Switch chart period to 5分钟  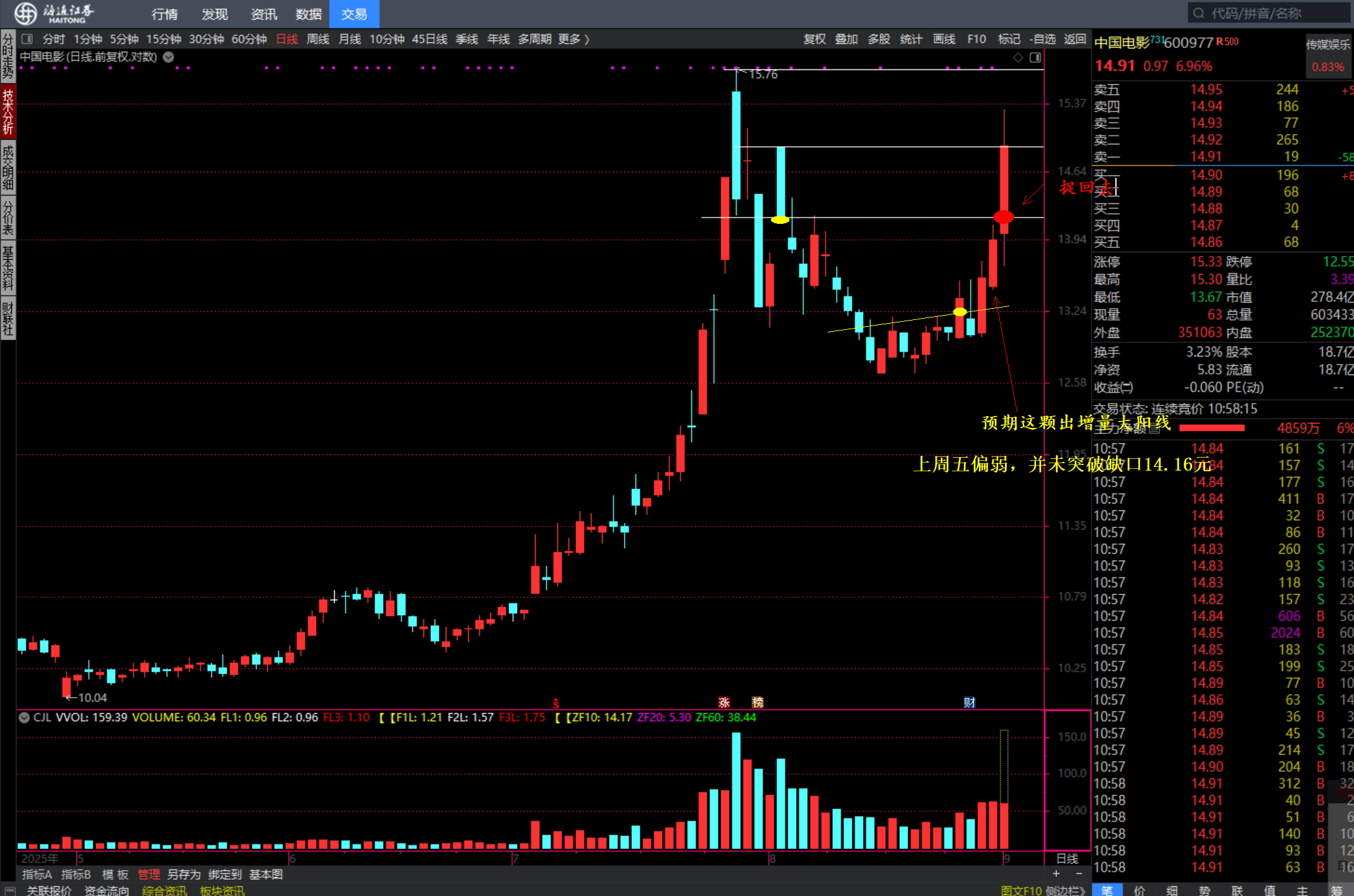[124, 39]
